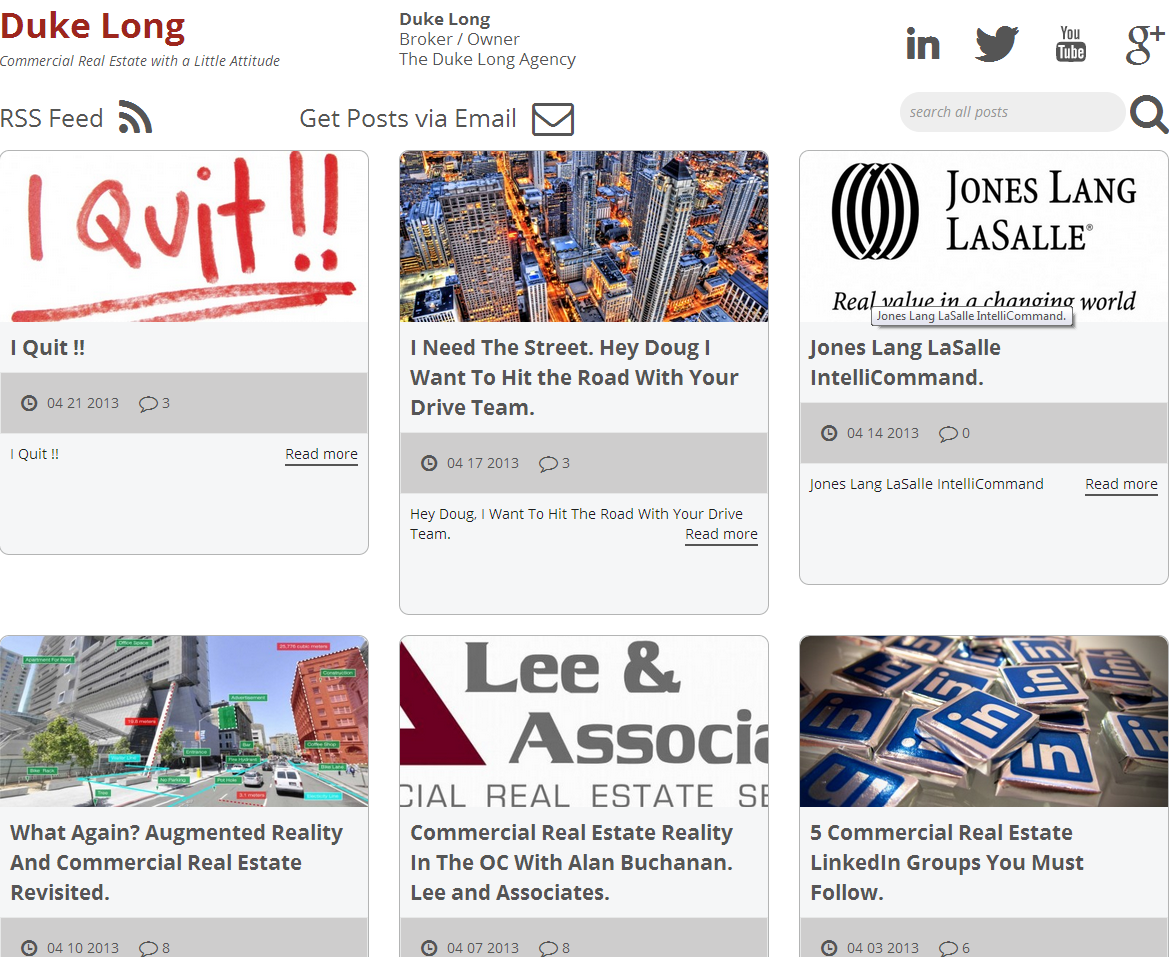The image size is (1169, 957).
Task: Click the email envelope icon
Action: tap(552, 119)
